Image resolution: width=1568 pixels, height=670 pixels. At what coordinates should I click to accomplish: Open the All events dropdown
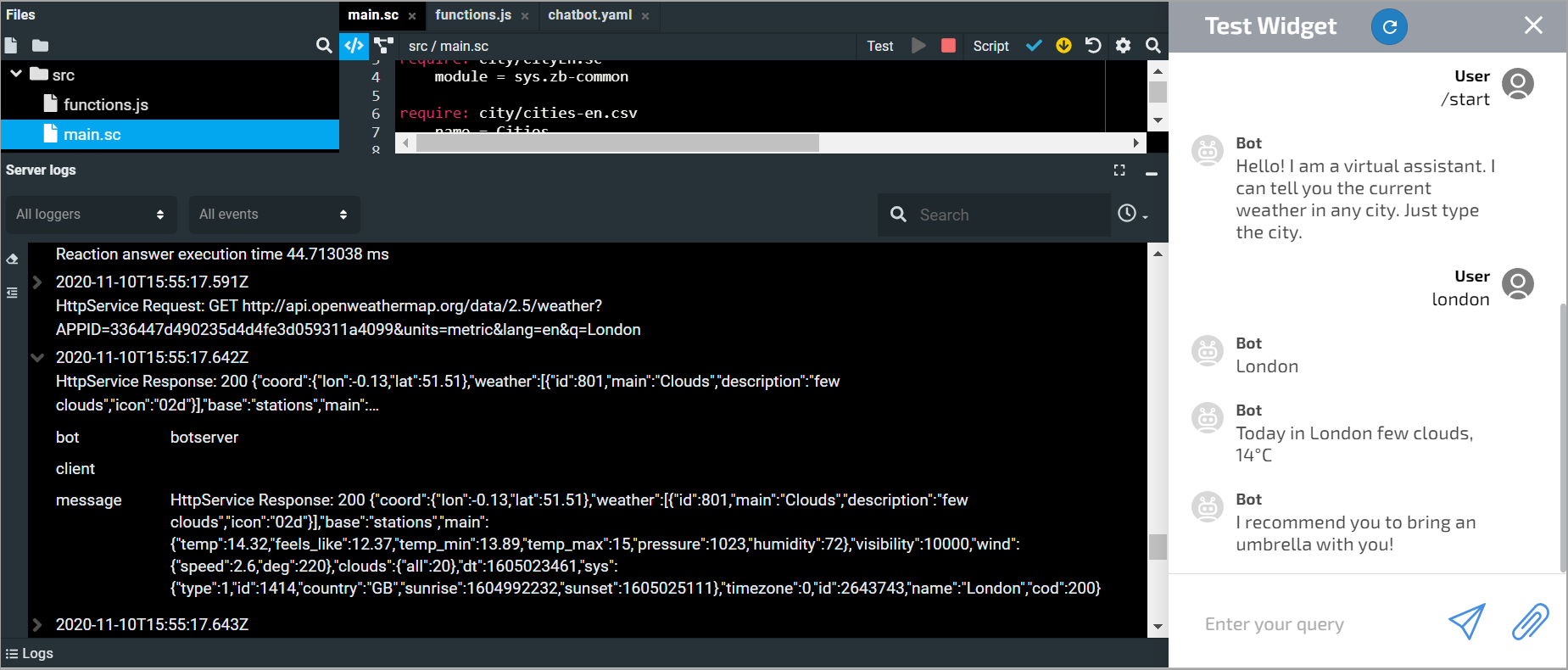click(274, 215)
